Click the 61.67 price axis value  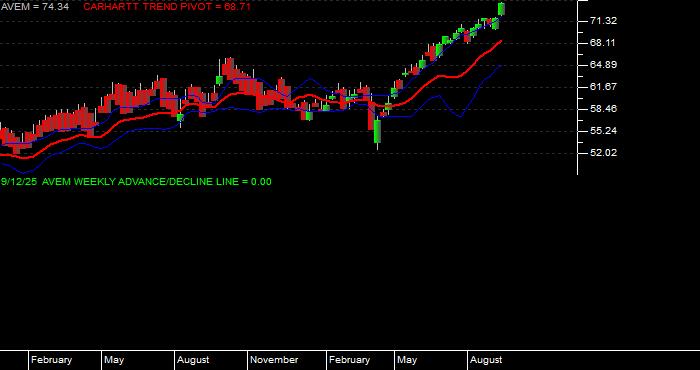coord(603,87)
